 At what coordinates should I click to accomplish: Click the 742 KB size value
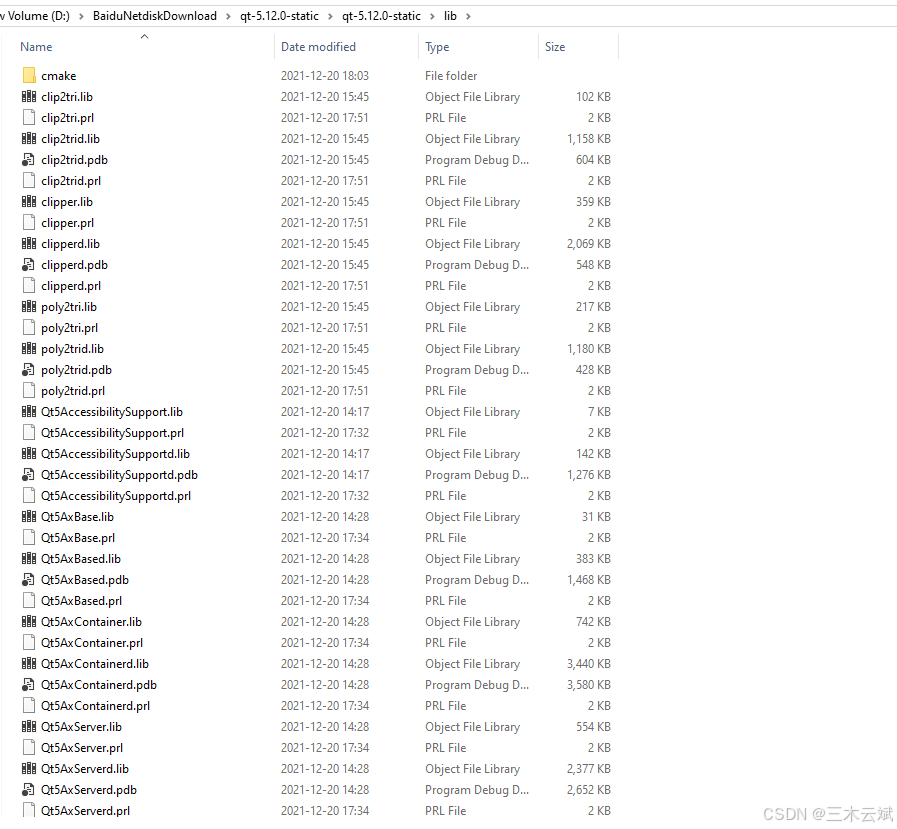pos(593,622)
